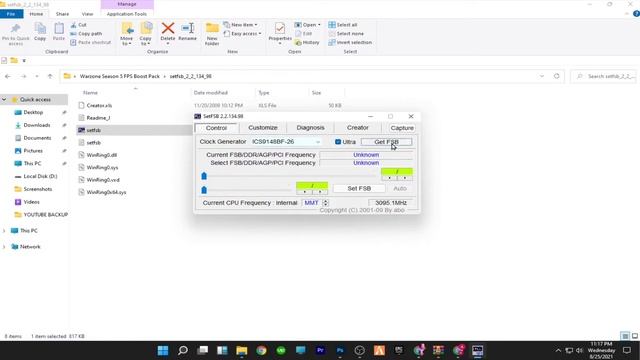Click the Search setfsb search box
This screenshot has height=360, width=640.
(604, 76)
